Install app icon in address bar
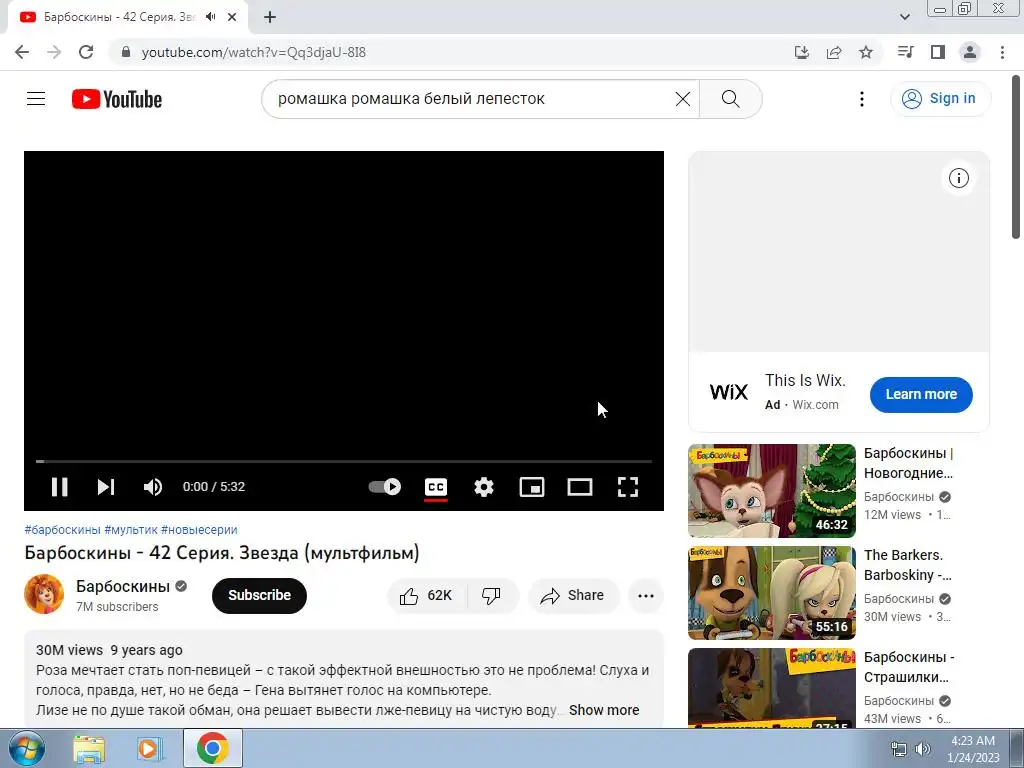The height and width of the screenshot is (768, 1024). tap(801, 52)
